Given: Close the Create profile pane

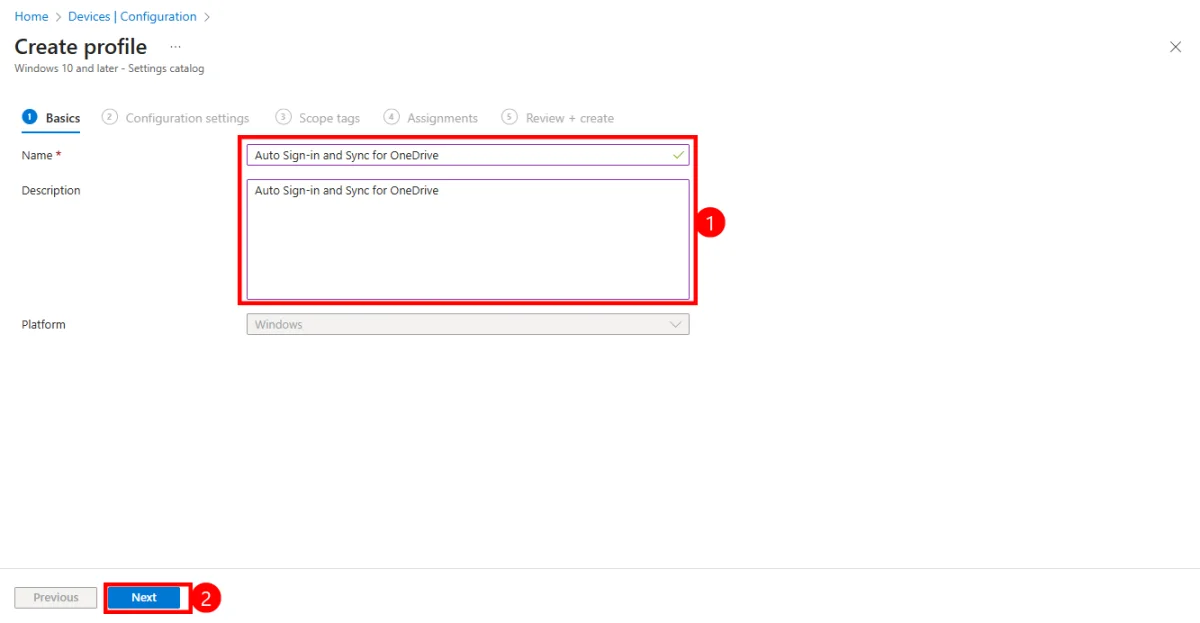Looking at the screenshot, I should [1175, 47].
